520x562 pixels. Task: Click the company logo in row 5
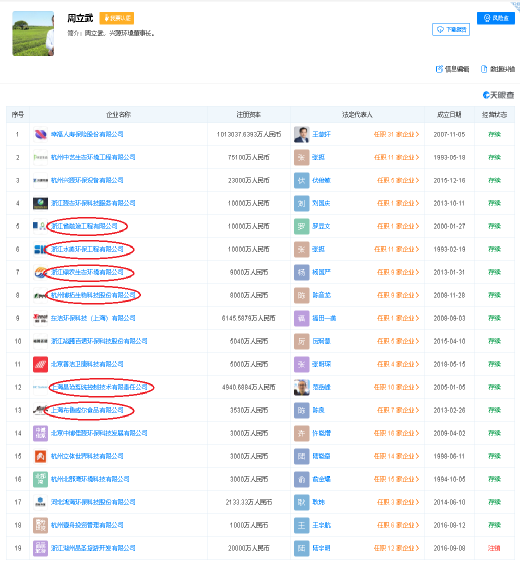39,226
